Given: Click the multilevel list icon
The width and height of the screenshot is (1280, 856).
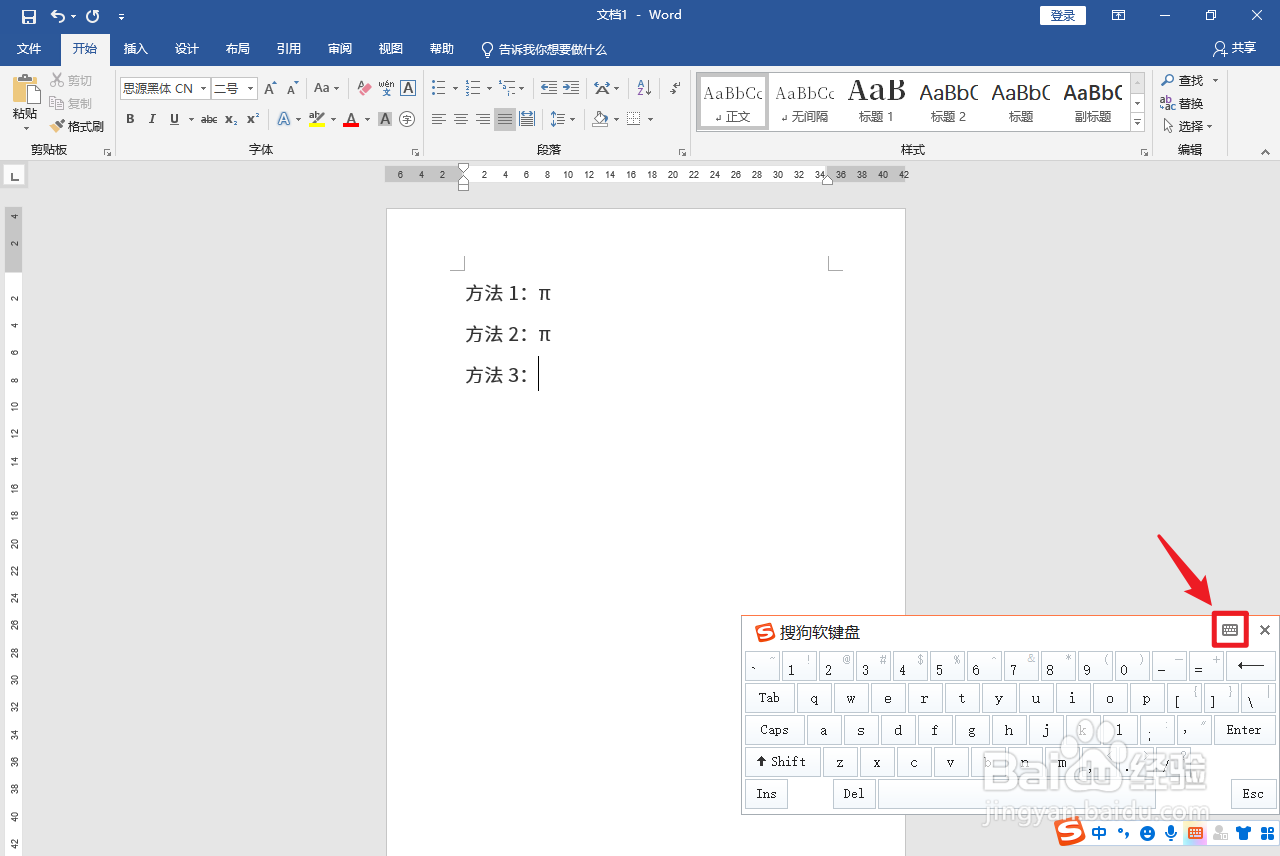Looking at the screenshot, I should coord(509,88).
